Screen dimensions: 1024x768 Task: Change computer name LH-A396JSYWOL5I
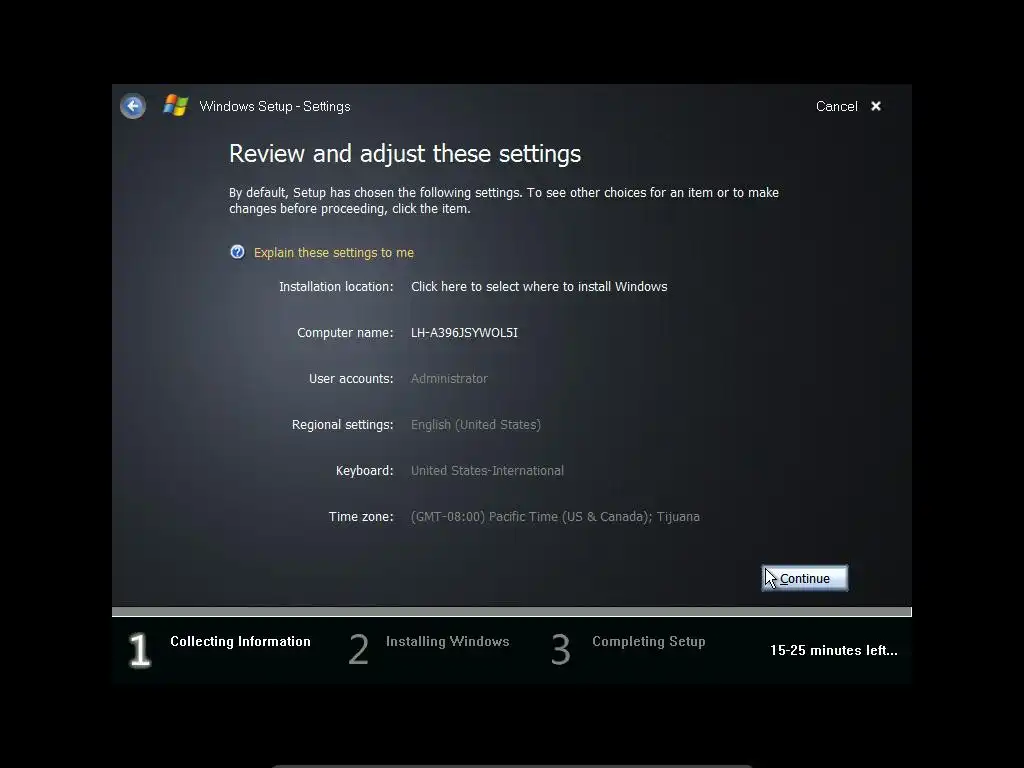[x=464, y=332]
